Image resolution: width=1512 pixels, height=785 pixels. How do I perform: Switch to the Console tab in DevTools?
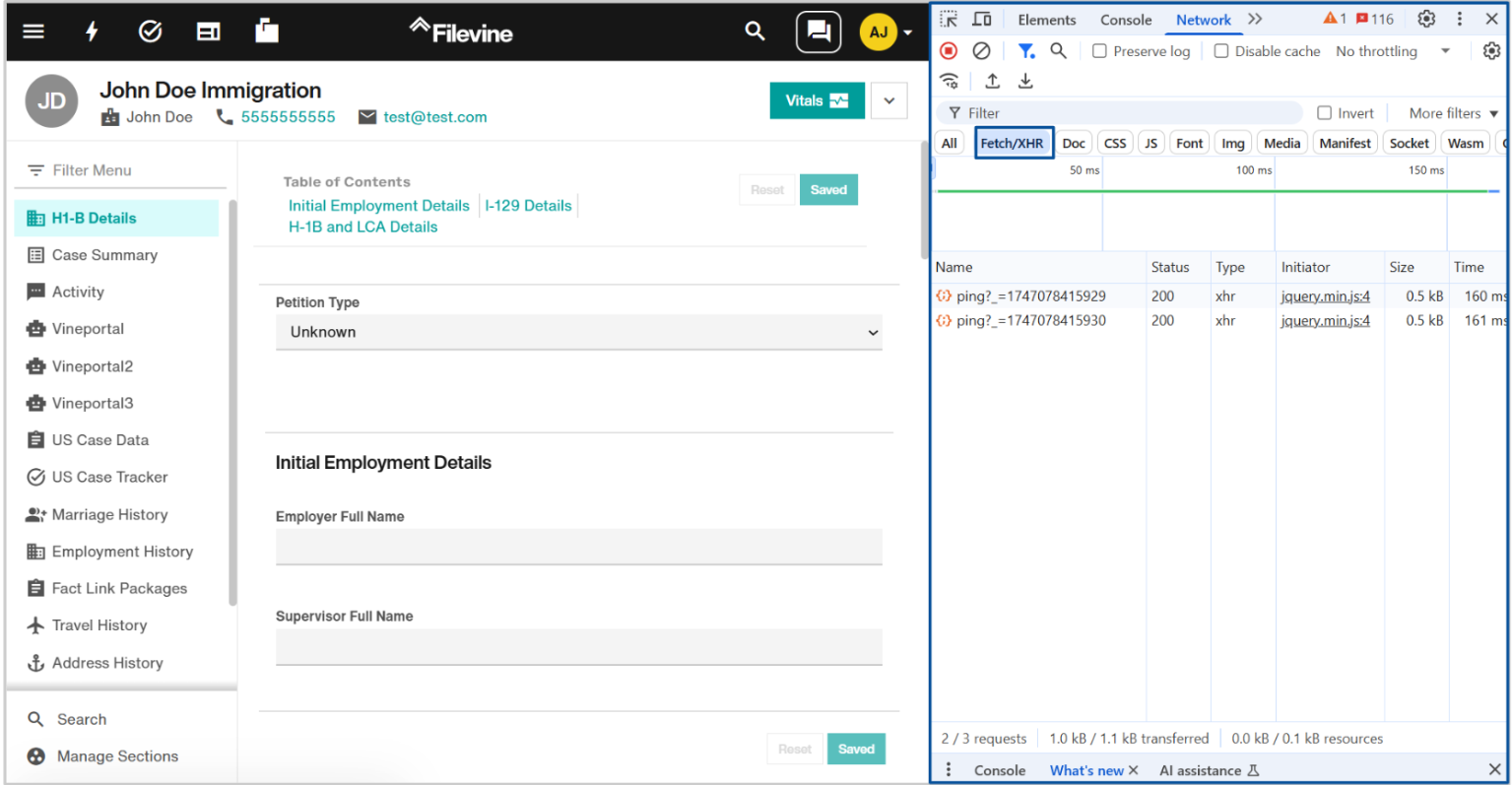coord(1126,20)
